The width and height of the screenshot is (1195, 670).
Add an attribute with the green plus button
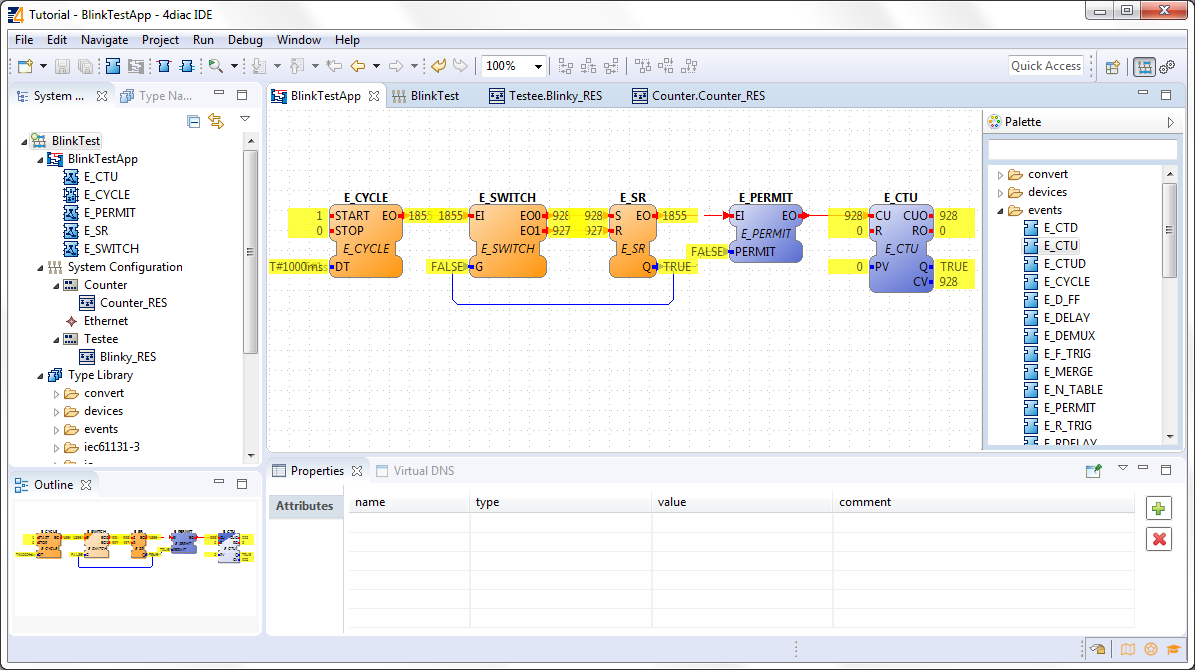pos(1158,508)
